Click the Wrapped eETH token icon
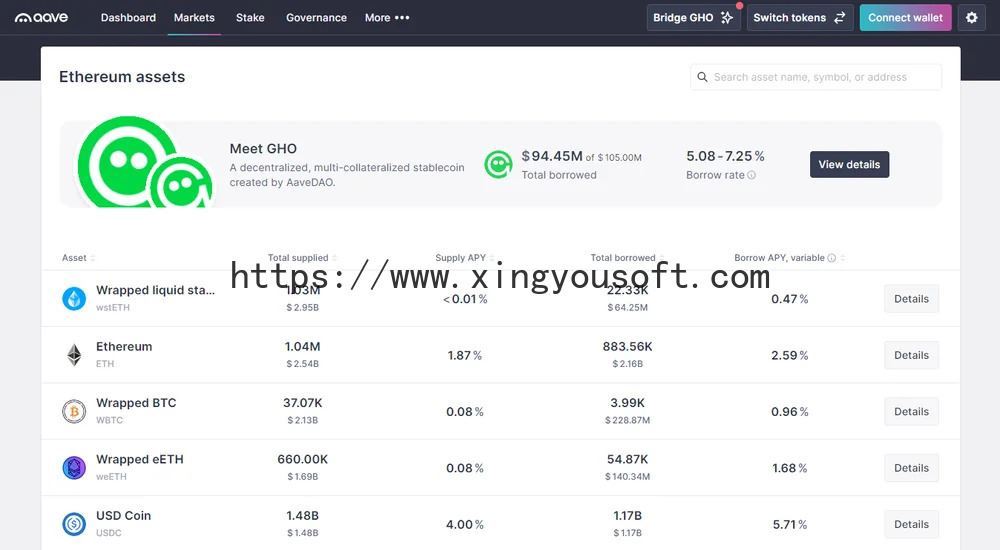Screen dimensions: 1000x550 (74, 468)
